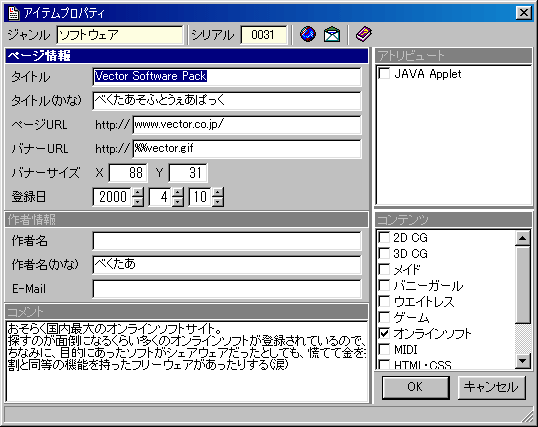Click the OK button
This screenshot has width=538, height=427.
pos(416,387)
